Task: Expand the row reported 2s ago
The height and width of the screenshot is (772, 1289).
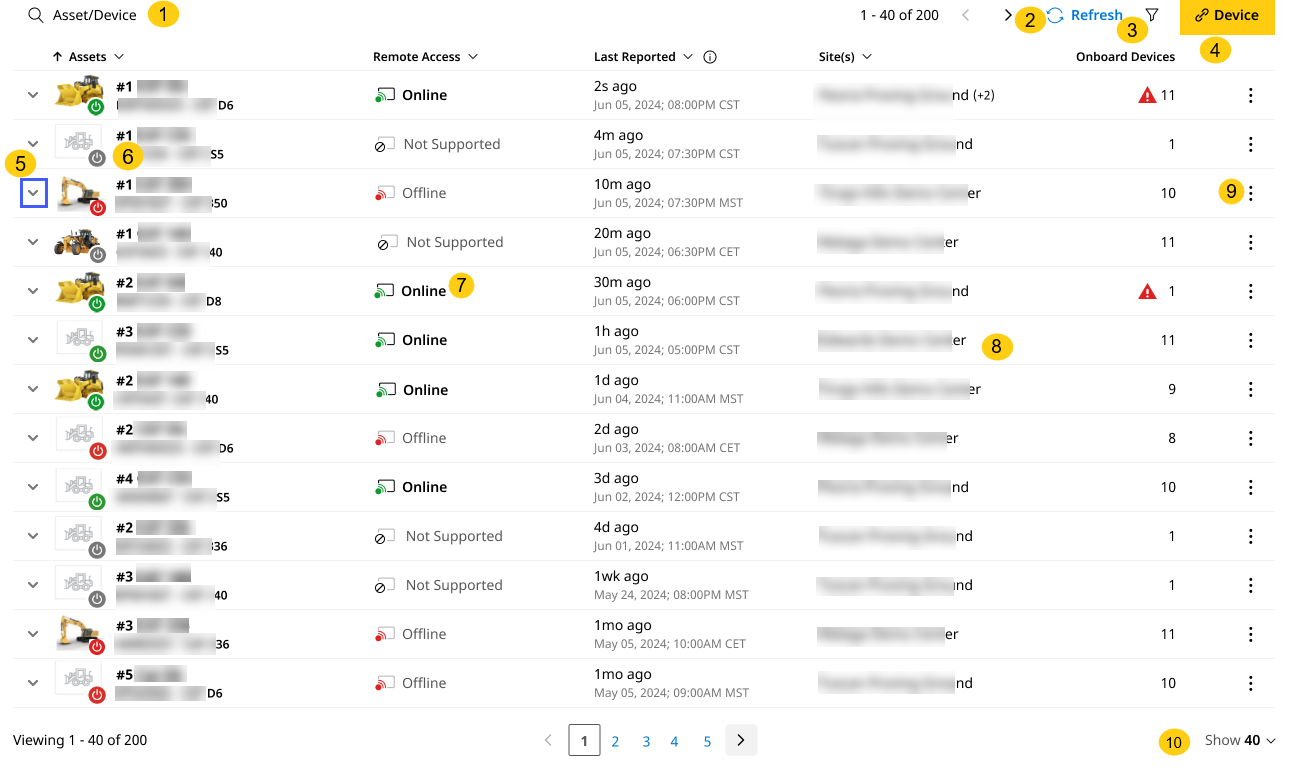Action: tap(33, 95)
